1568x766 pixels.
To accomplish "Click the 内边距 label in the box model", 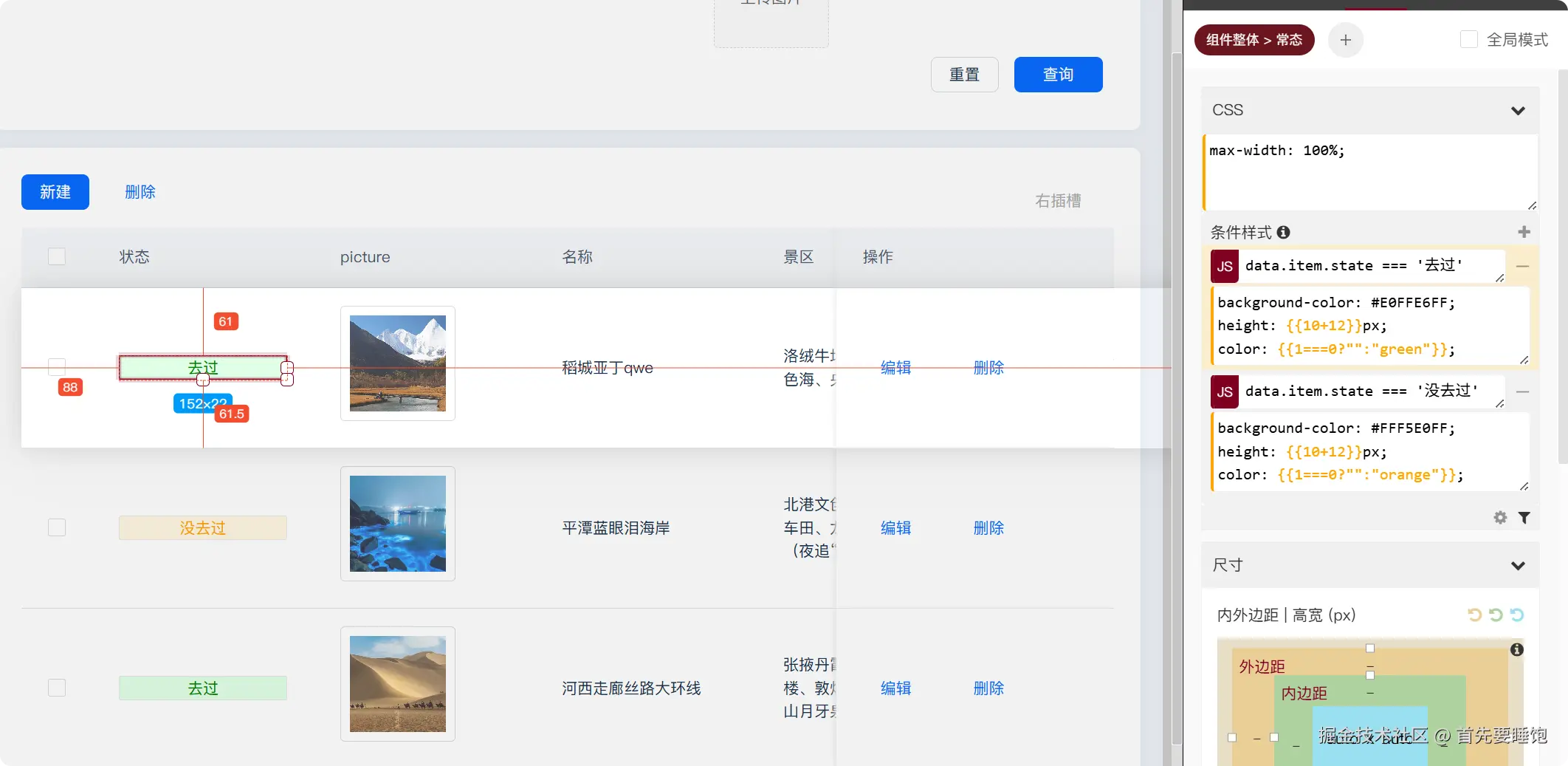I will [1304, 693].
